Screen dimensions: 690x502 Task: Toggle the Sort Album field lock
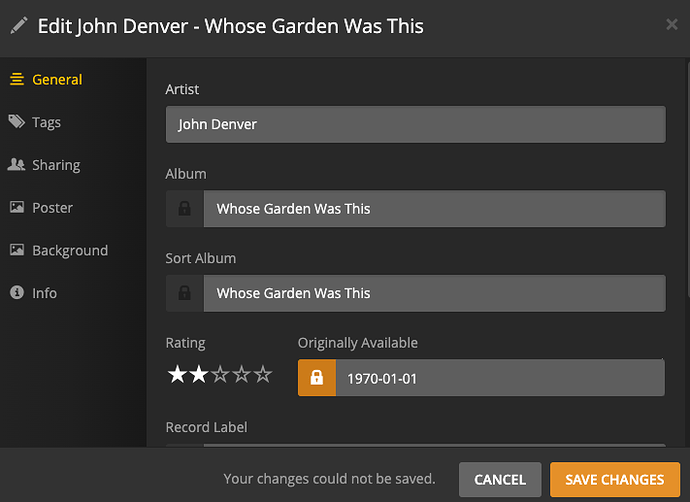[184, 293]
